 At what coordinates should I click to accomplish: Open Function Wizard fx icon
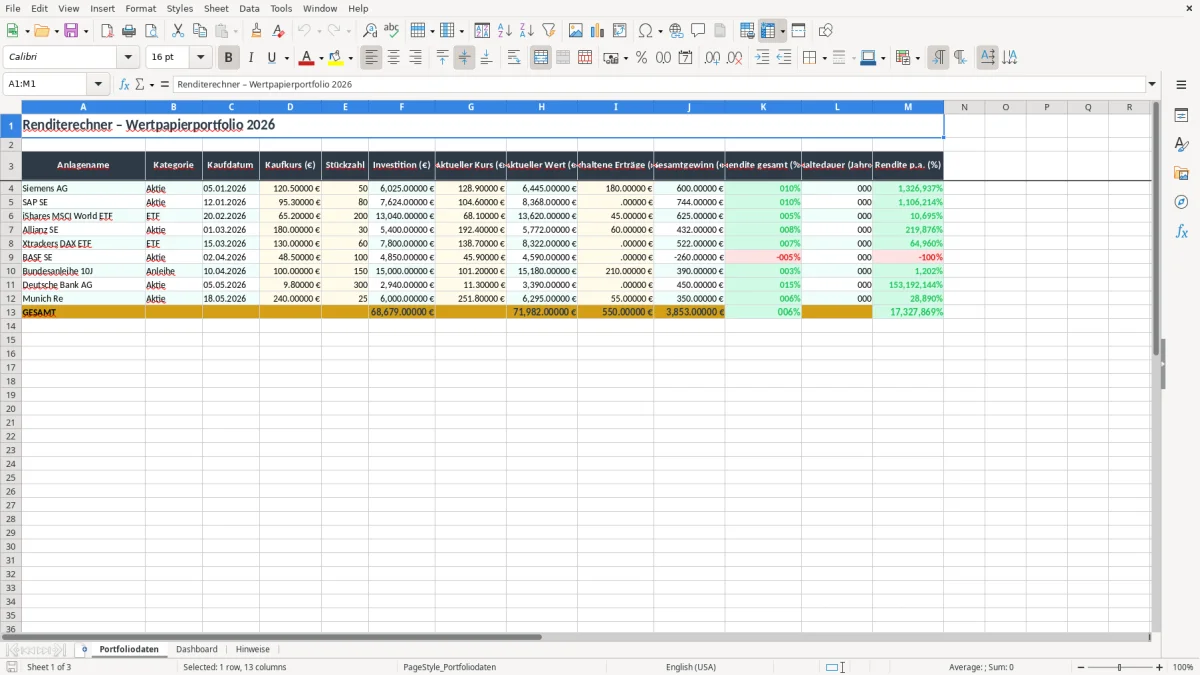coord(124,84)
